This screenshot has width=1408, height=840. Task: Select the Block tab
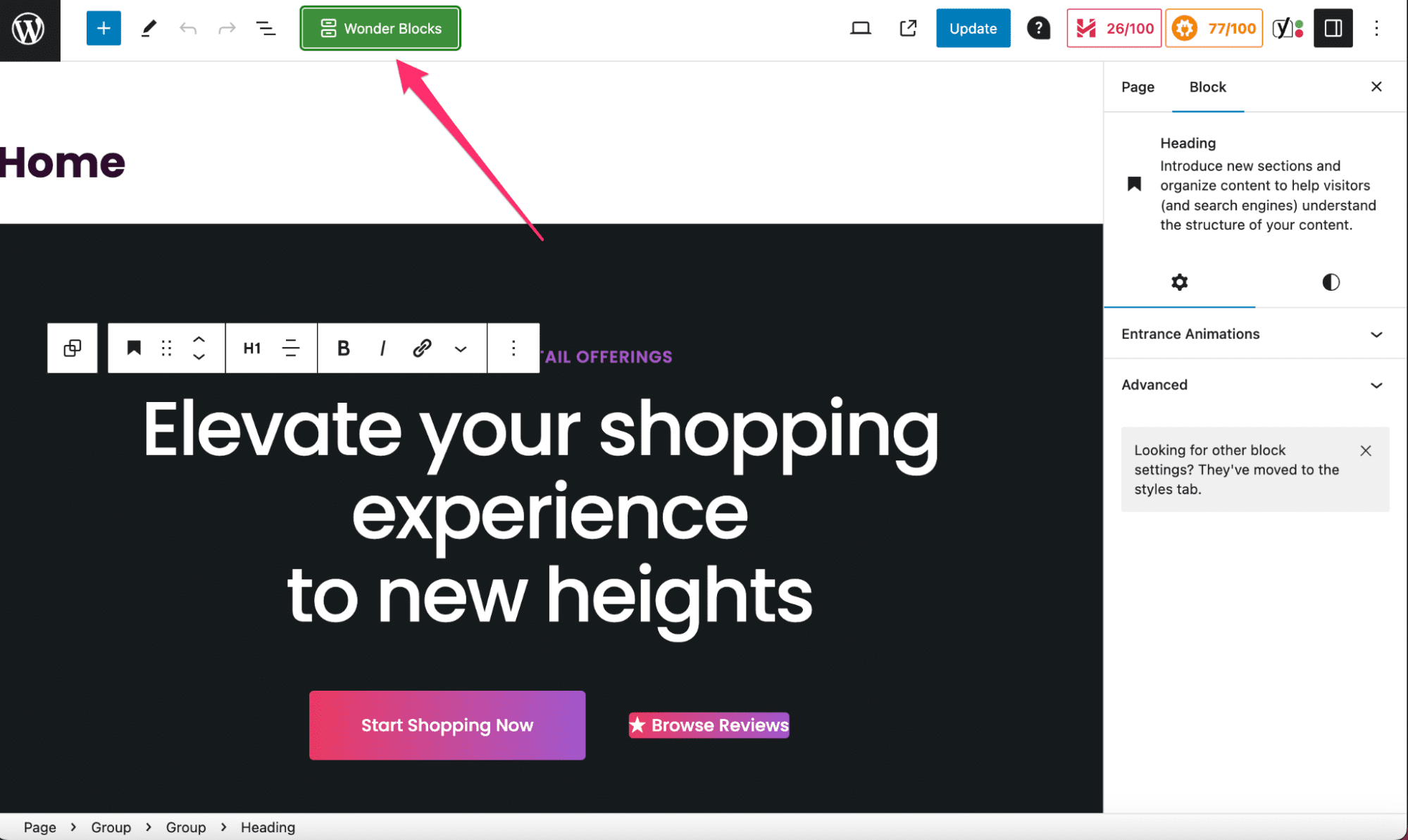point(1207,87)
